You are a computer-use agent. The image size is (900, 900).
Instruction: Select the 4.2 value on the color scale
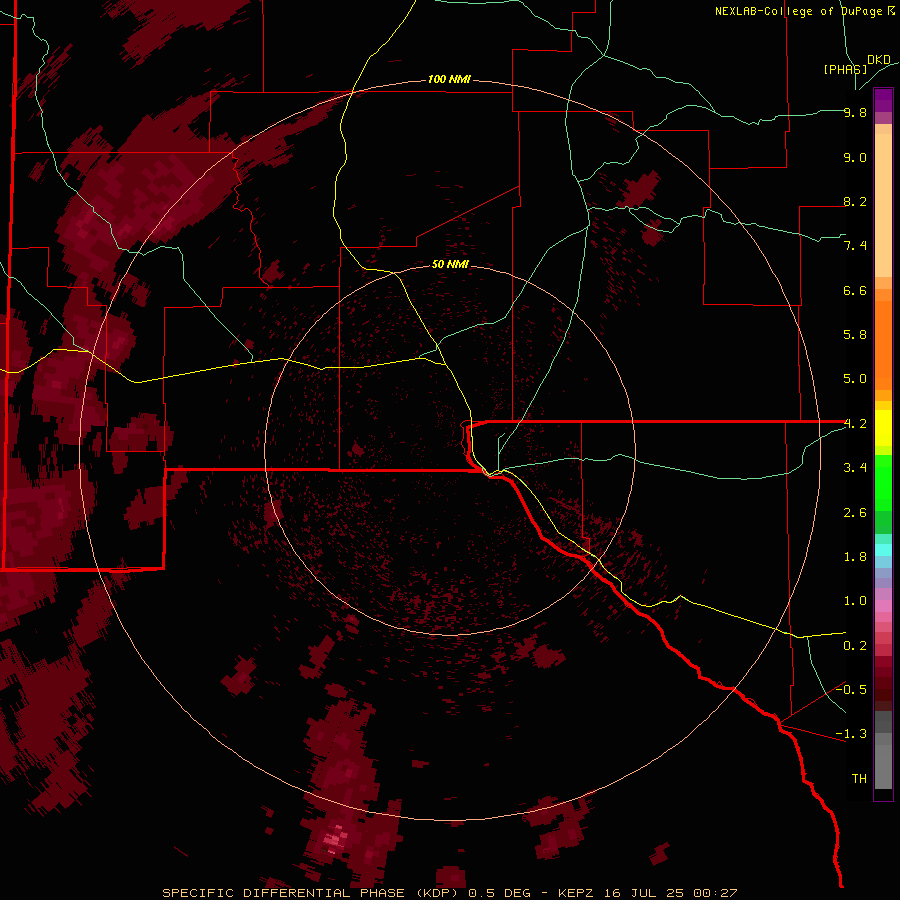[855, 424]
